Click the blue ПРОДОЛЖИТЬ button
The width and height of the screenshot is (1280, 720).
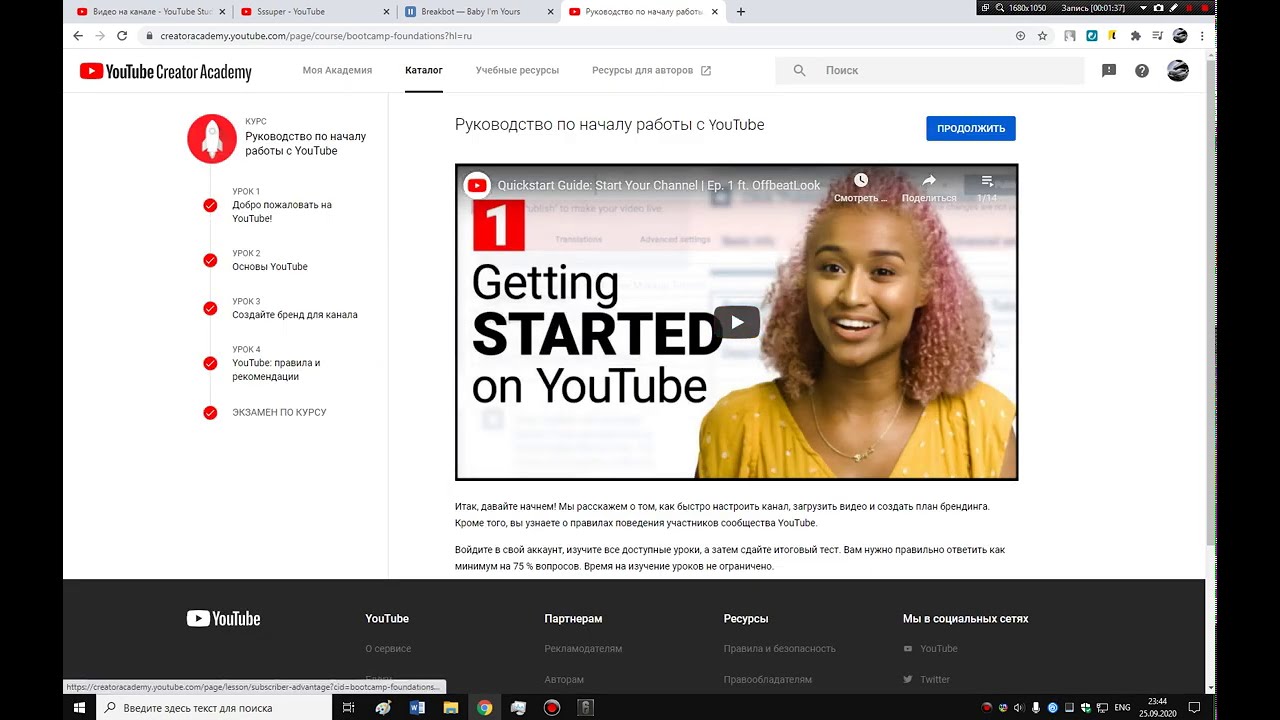coord(971,128)
